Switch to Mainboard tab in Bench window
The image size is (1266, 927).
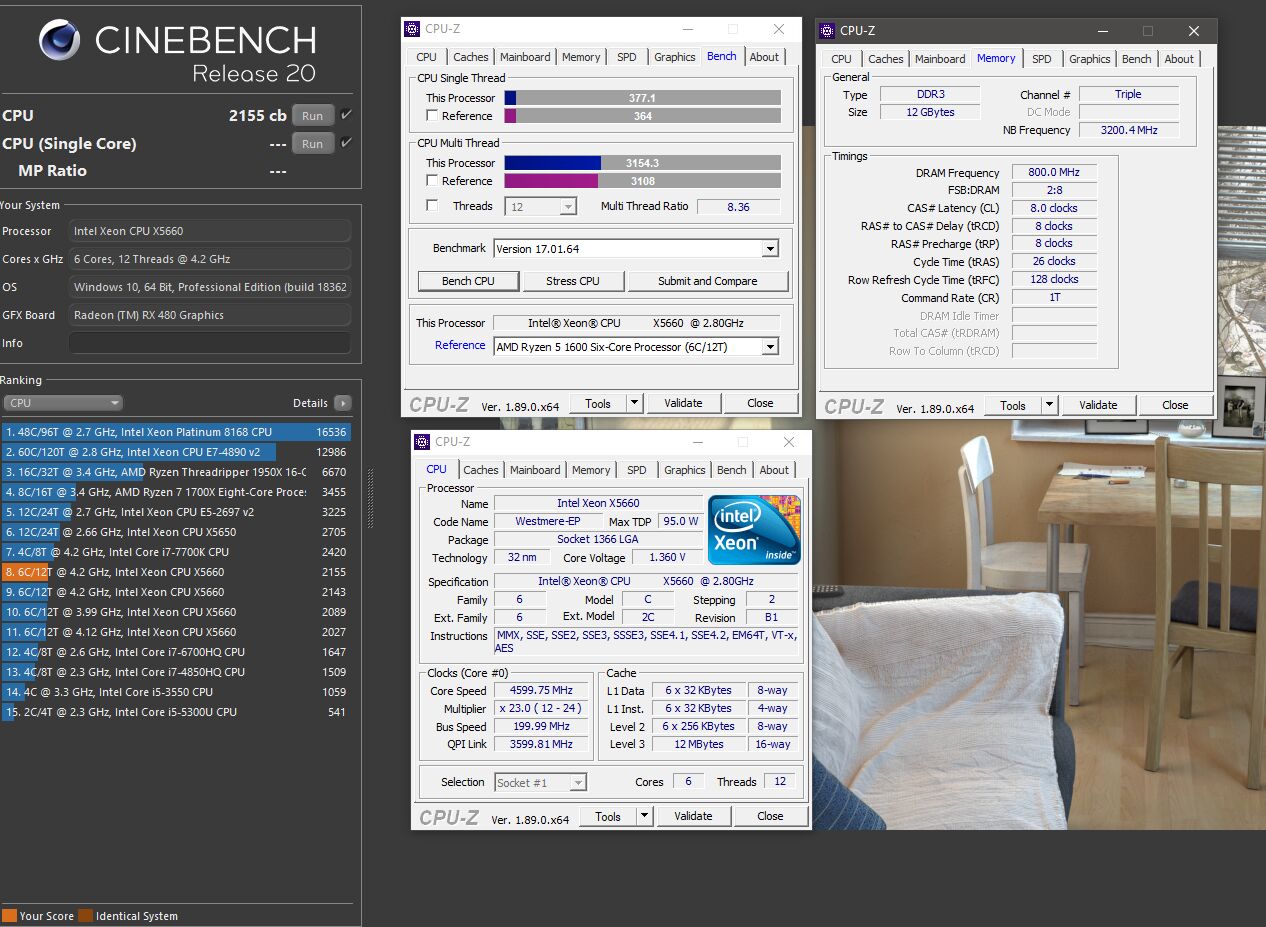point(525,57)
